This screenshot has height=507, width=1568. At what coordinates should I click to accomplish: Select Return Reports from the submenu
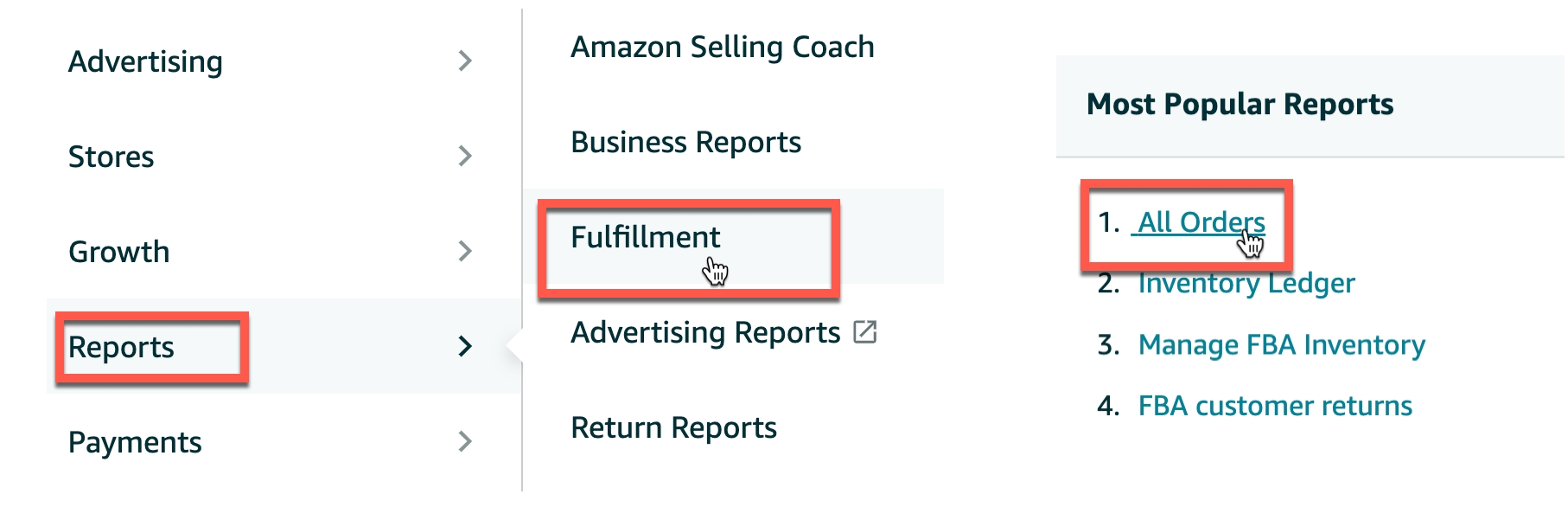(673, 428)
